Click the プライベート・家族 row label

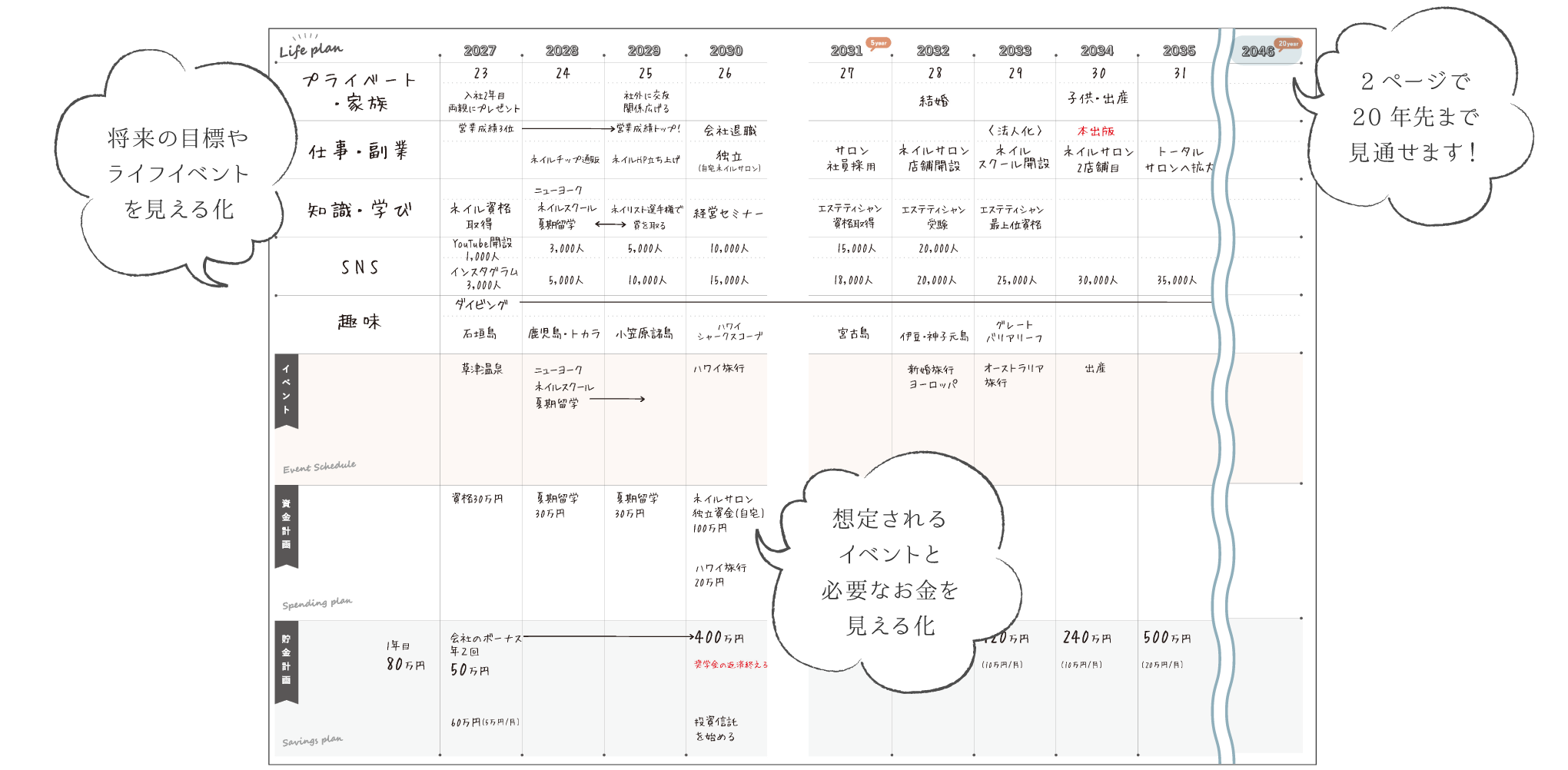360,91
